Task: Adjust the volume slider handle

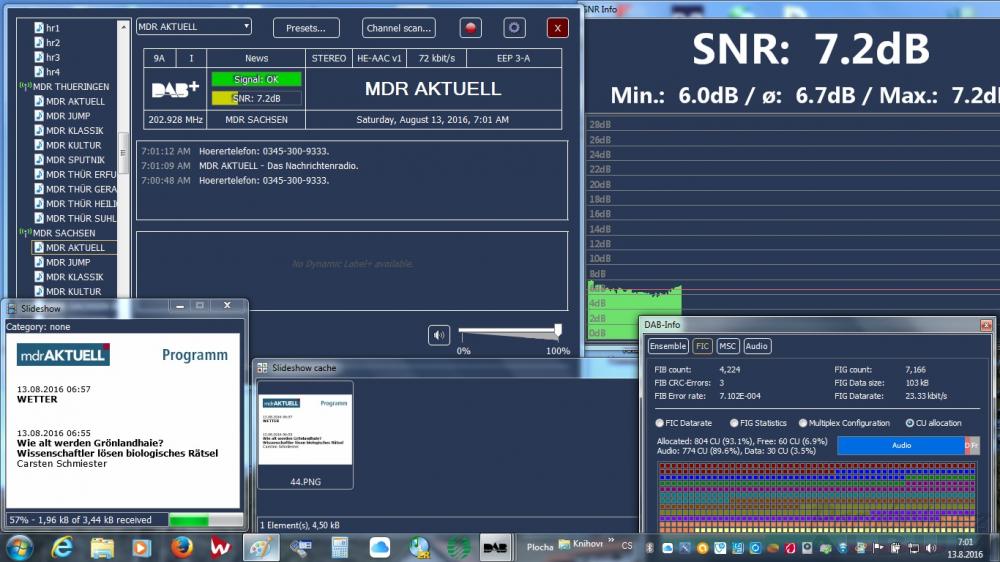Action: [x=558, y=330]
